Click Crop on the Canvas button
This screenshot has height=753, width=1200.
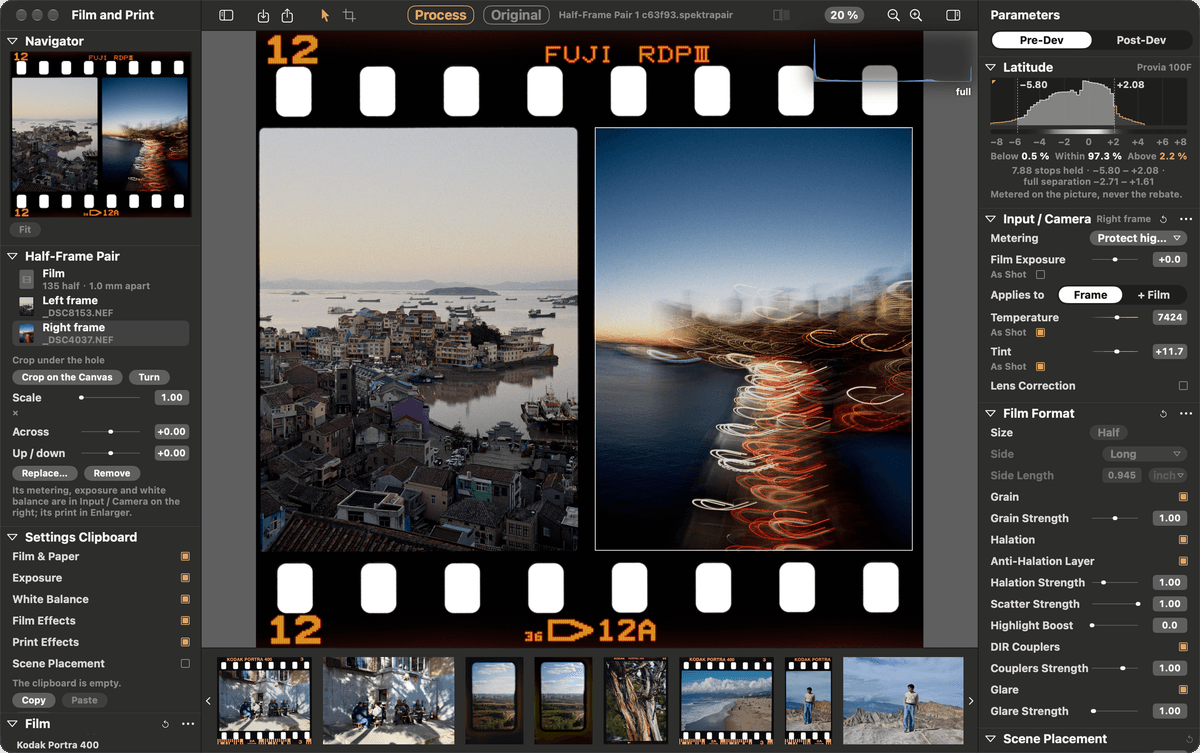pyautogui.click(x=67, y=377)
